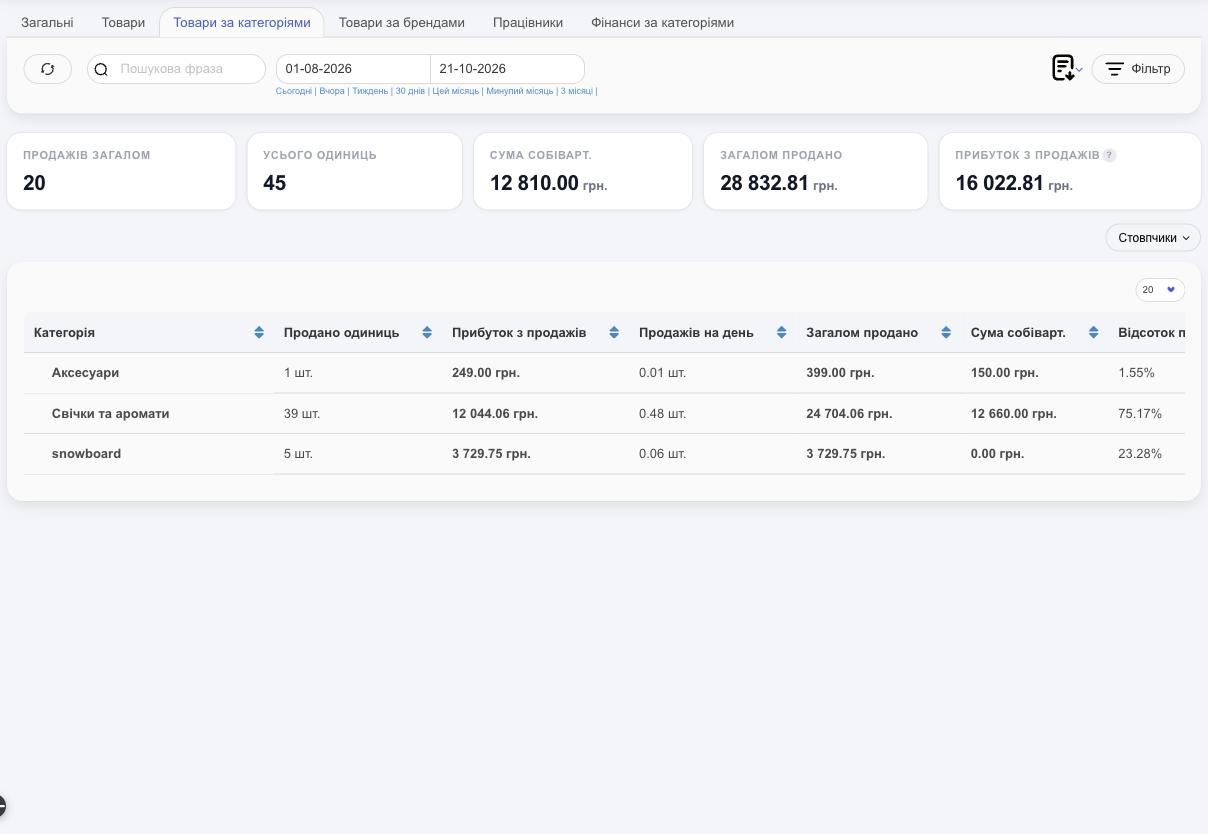Go to the Товари за брендами tab
Screen dimensions: 1208x834
point(402,22)
